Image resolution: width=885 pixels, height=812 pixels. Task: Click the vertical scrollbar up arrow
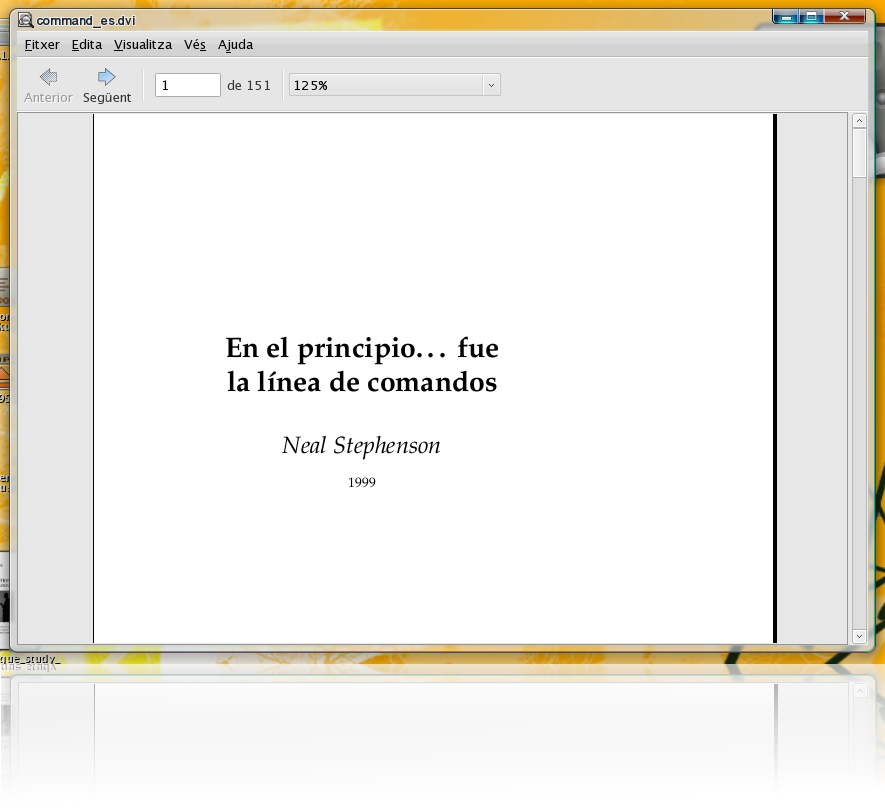[x=859, y=120]
